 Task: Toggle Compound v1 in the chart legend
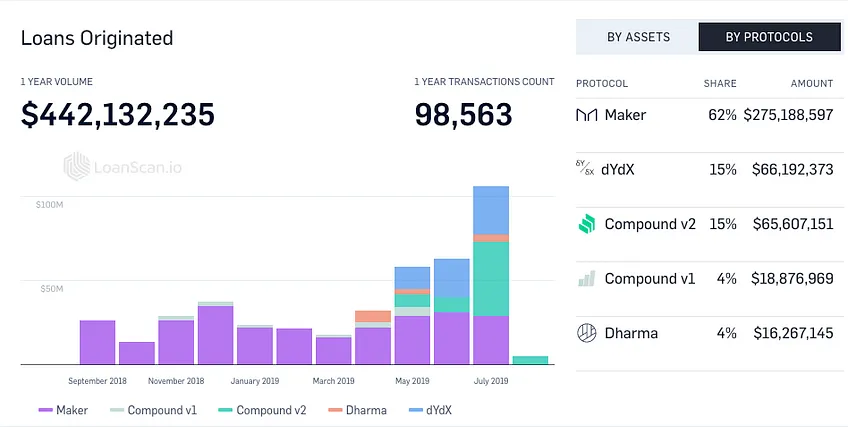pyautogui.click(x=154, y=410)
